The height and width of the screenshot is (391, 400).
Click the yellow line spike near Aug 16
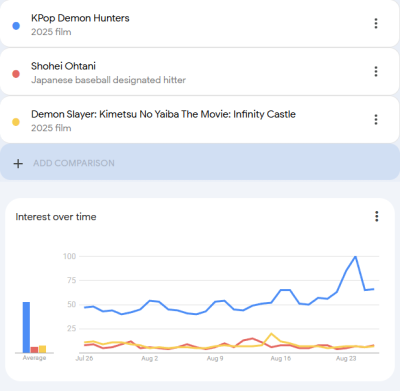[x=271, y=334]
